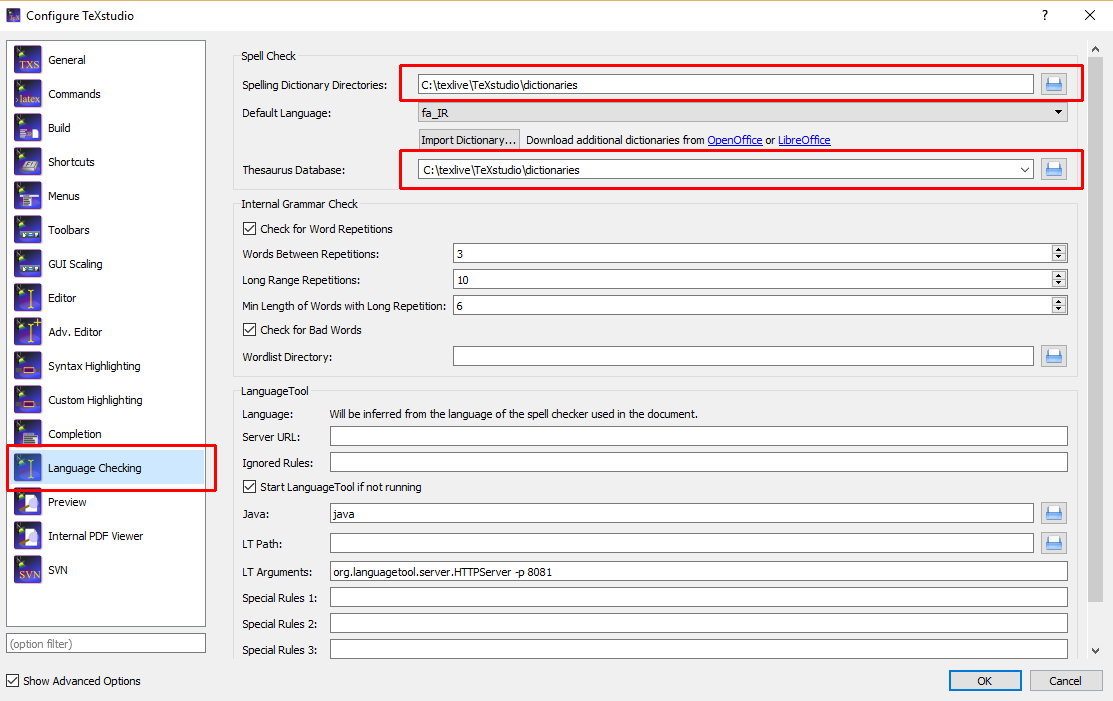
Task: Click the GUI Scaling icon
Action: (28, 264)
